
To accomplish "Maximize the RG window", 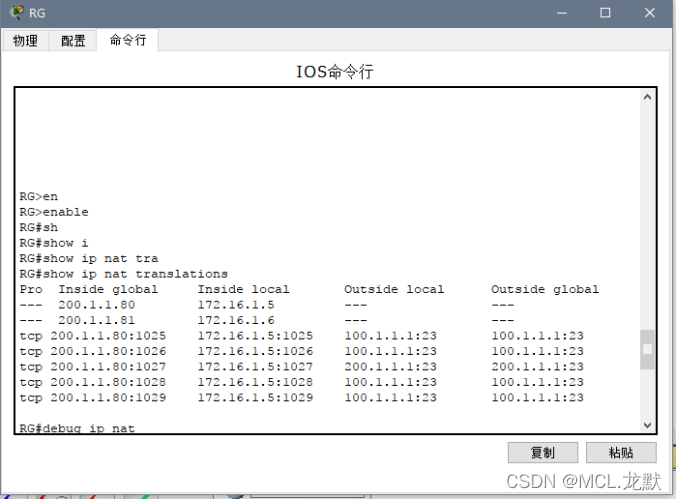I will pos(605,13).
